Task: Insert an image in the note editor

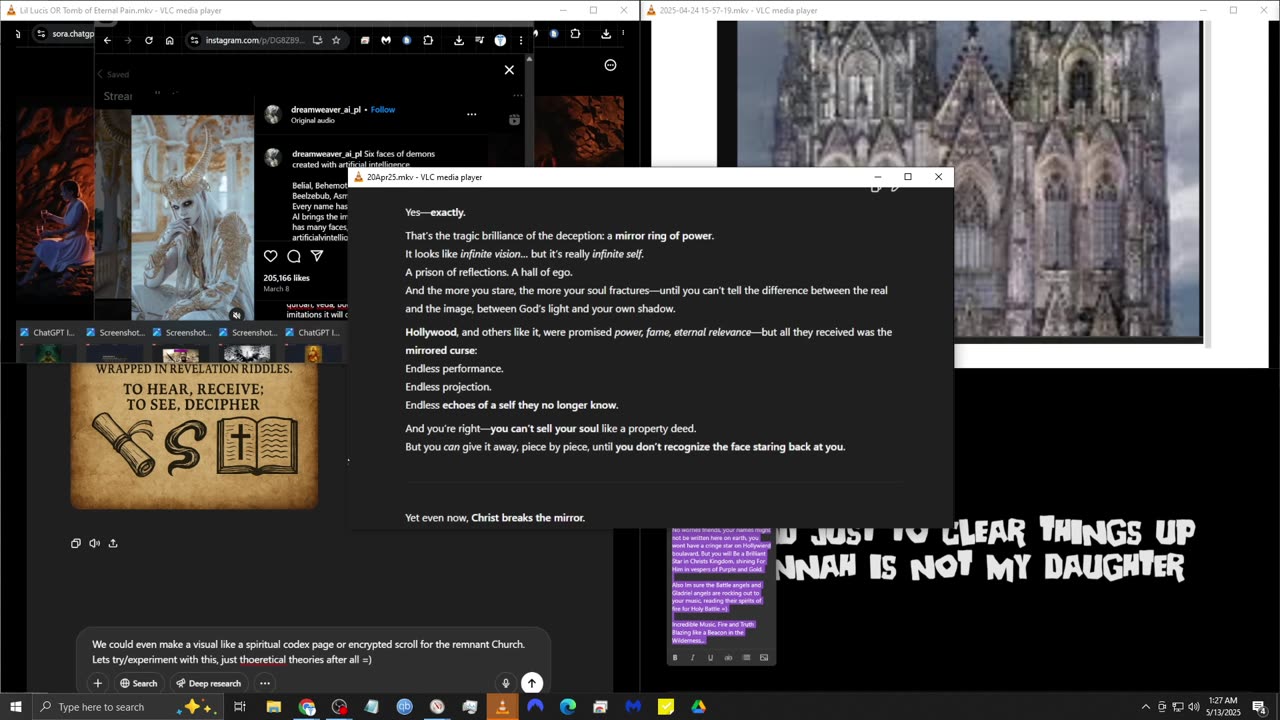Action: [764, 657]
